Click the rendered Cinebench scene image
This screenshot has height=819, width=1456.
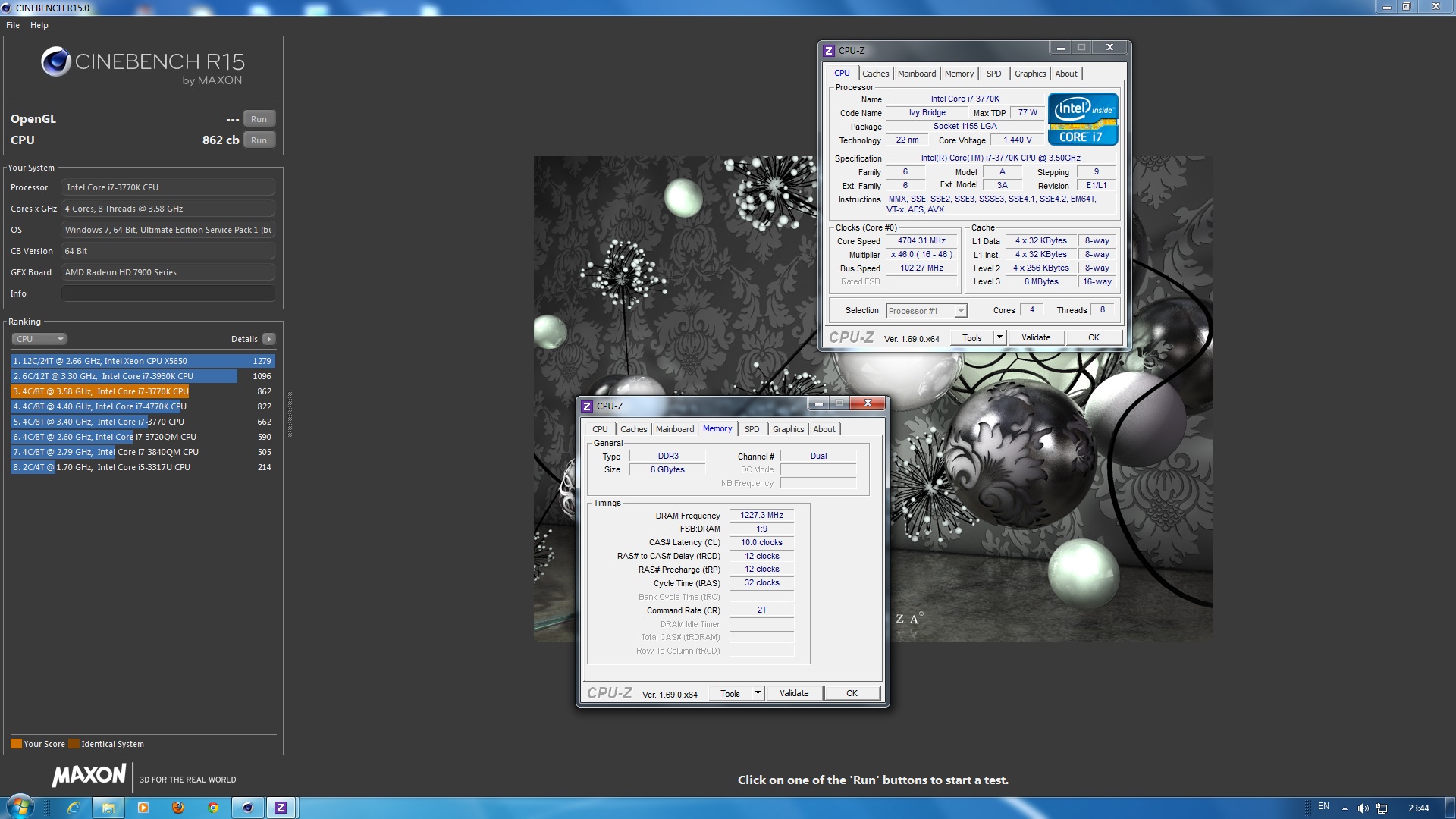pyautogui.click(x=872, y=399)
